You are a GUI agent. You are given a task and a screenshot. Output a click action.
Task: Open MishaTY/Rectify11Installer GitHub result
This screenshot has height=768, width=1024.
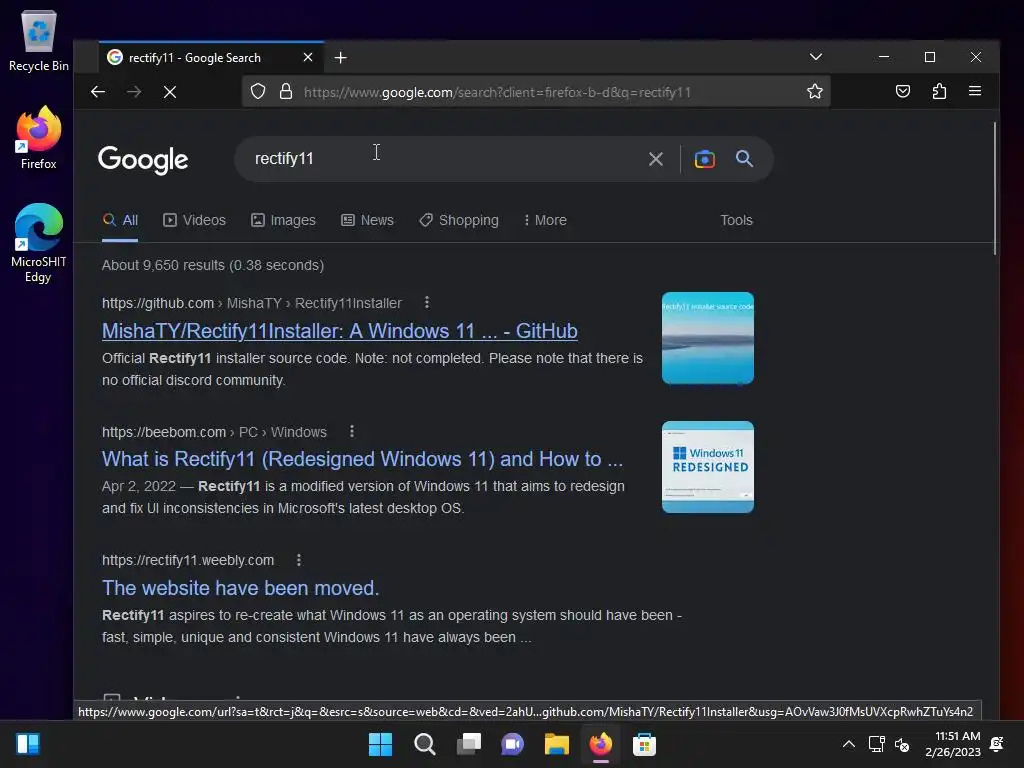tap(340, 331)
